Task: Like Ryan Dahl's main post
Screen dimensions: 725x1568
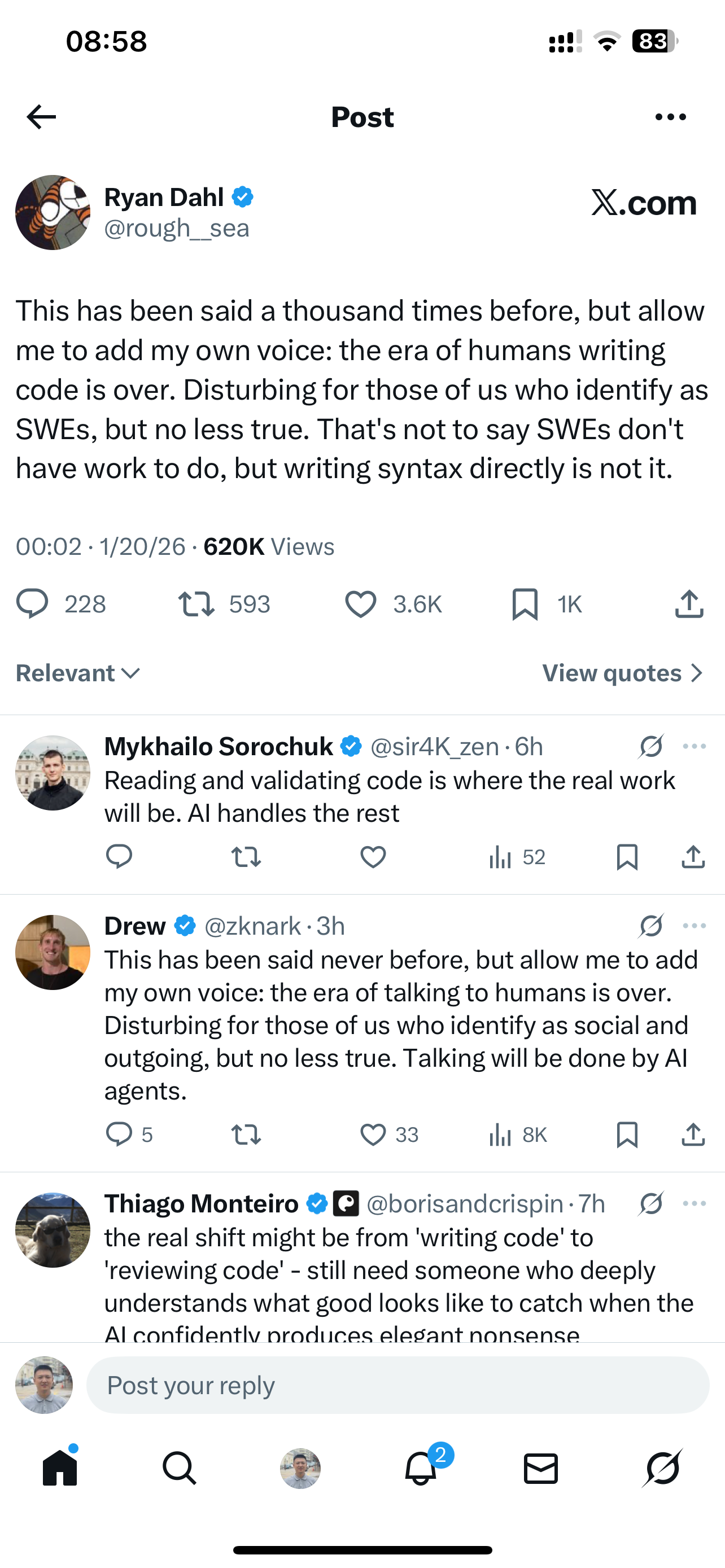Action: [360, 604]
